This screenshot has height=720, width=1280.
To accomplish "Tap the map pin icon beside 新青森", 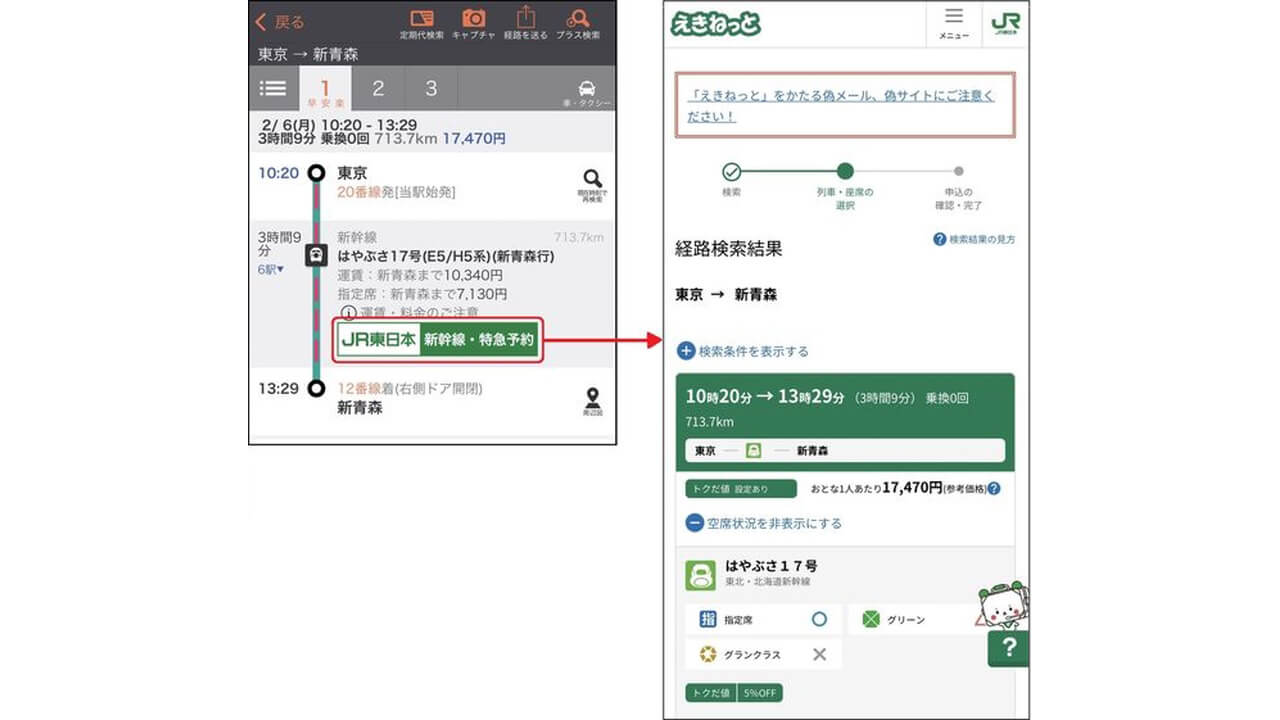I will pos(593,400).
